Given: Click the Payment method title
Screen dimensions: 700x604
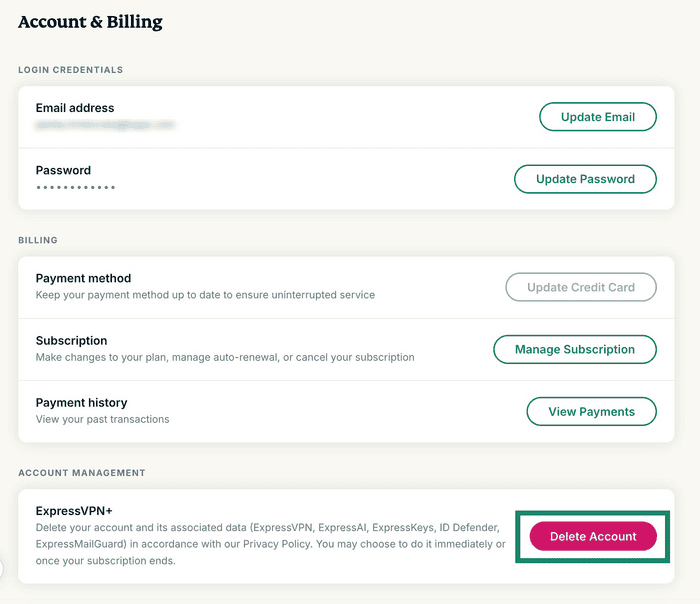Looking at the screenshot, I should pyautogui.click(x=83, y=278).
